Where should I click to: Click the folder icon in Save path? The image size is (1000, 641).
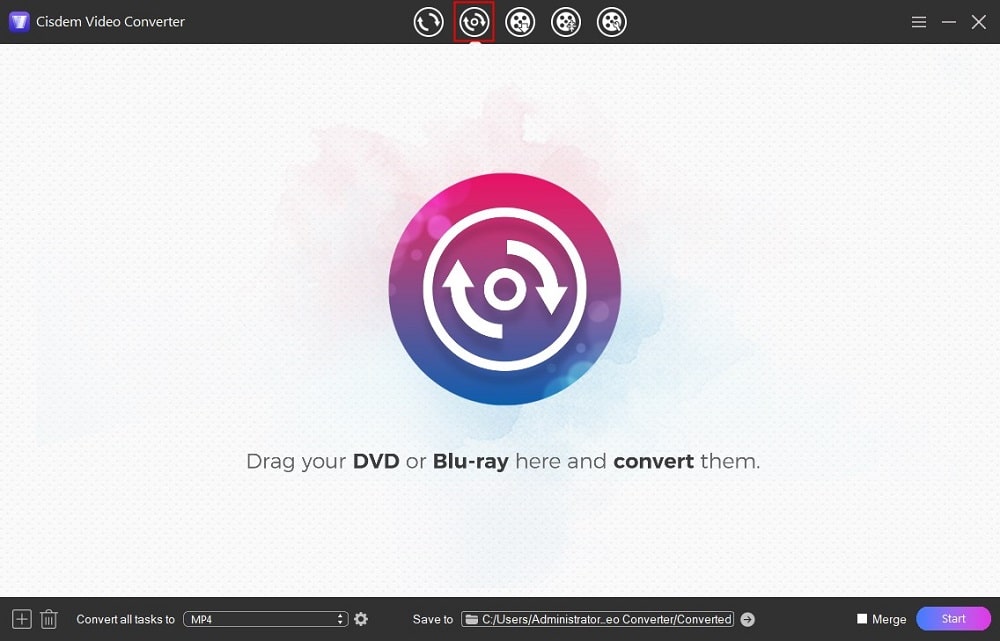tap(471, 619)
